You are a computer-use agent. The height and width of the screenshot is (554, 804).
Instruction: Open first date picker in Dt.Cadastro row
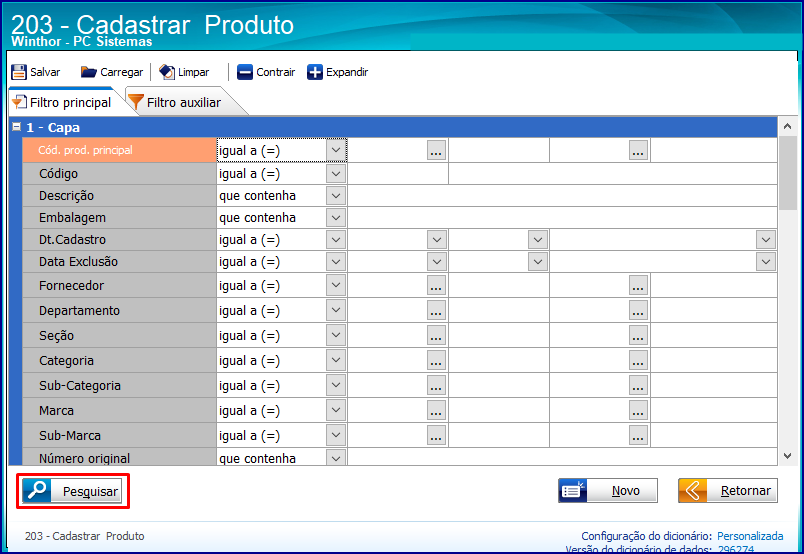[437, 240]
